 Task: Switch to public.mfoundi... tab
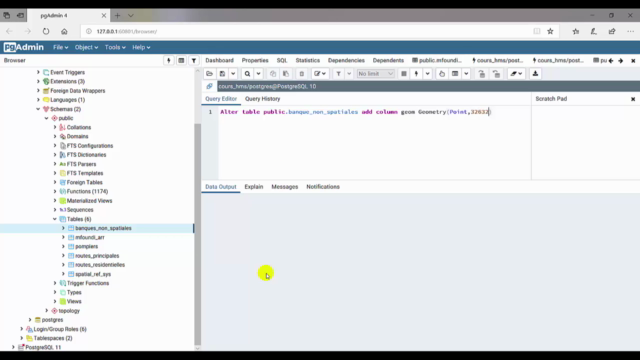[437, 60]
